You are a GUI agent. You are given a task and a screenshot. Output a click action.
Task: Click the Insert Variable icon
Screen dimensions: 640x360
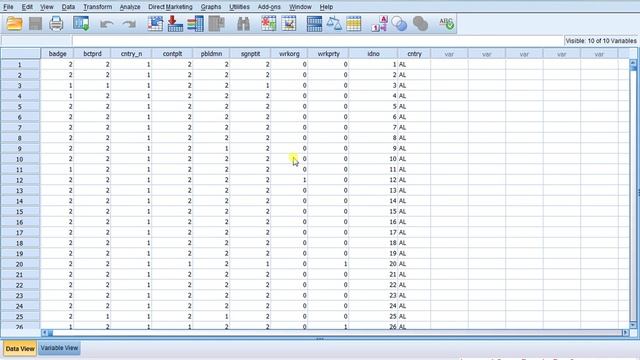[289, 24]
